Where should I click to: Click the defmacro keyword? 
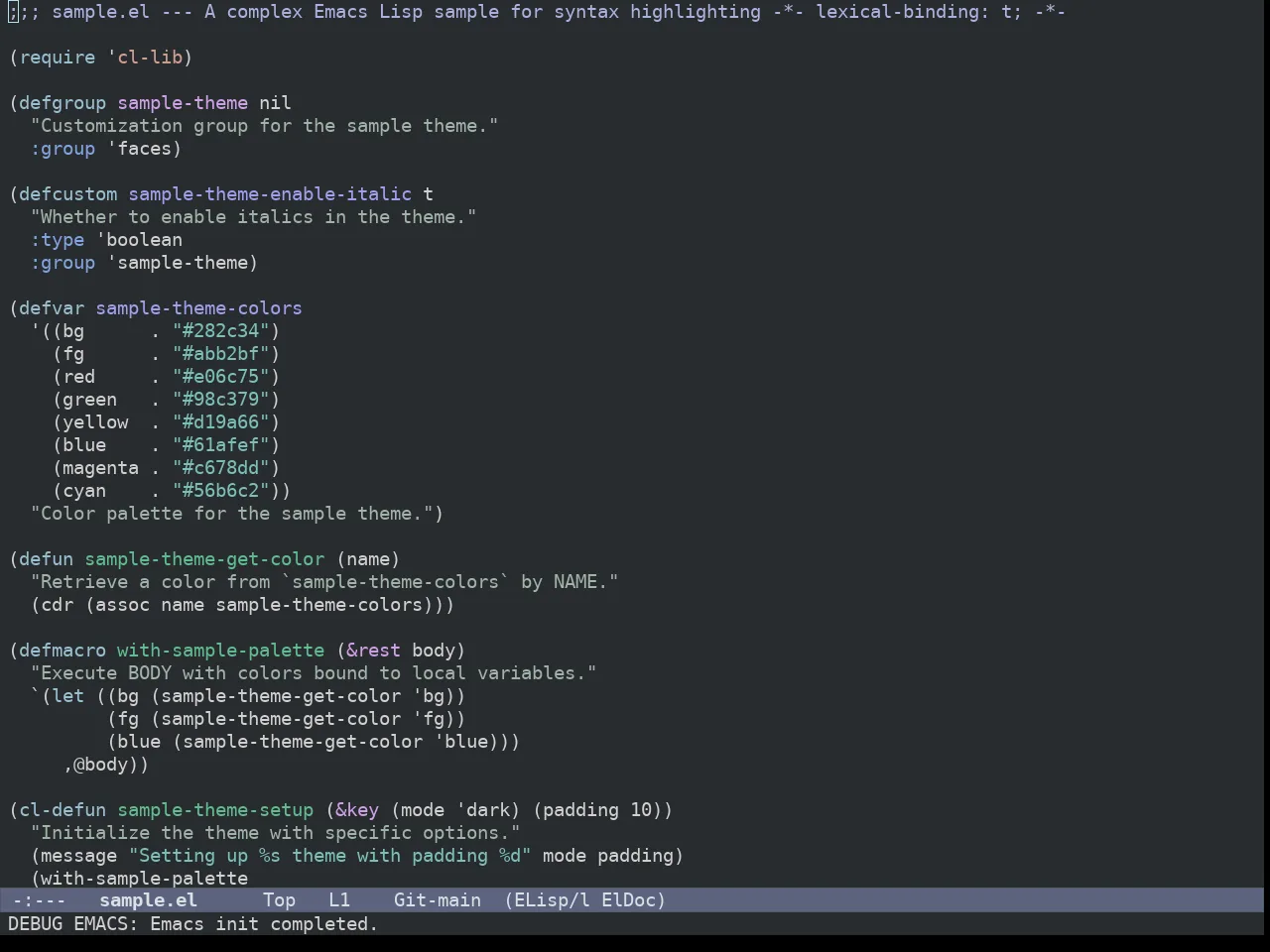[63, 651]
